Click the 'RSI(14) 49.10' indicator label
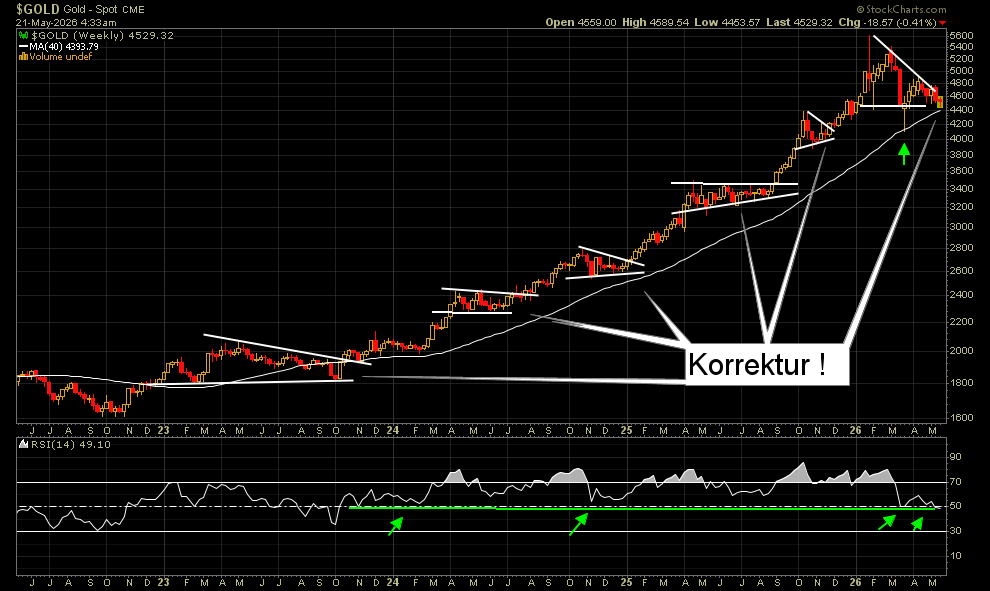990x591 pixels. [71, 445]
